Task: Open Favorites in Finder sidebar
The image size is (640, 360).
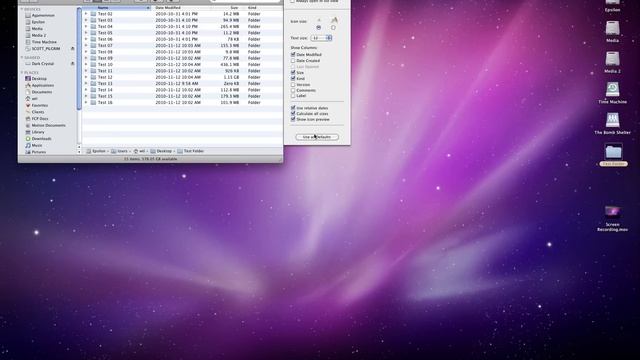Action: coord(37,105)
